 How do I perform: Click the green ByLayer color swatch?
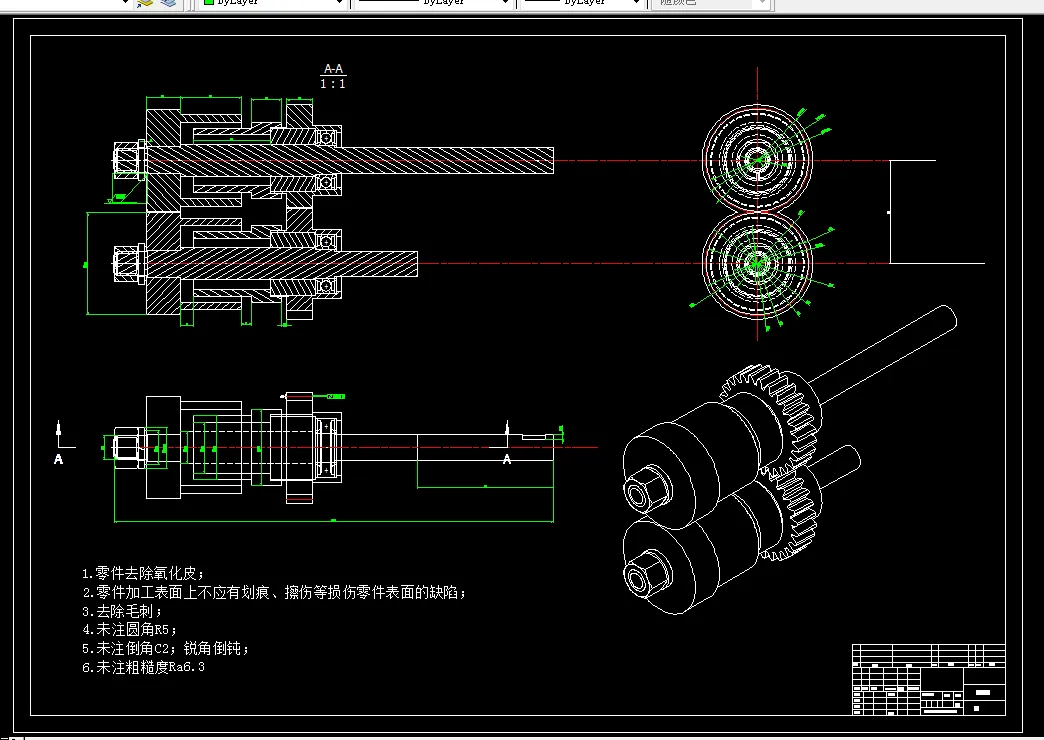coord(208,3)
